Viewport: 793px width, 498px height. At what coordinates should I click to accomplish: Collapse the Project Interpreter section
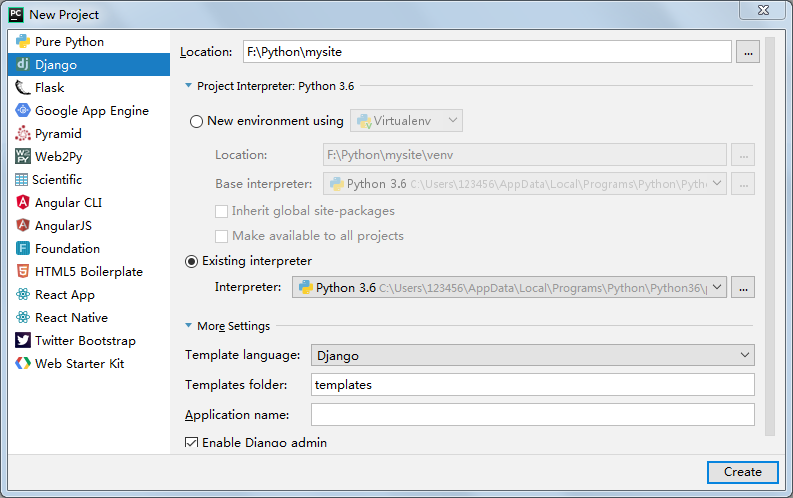189,85
